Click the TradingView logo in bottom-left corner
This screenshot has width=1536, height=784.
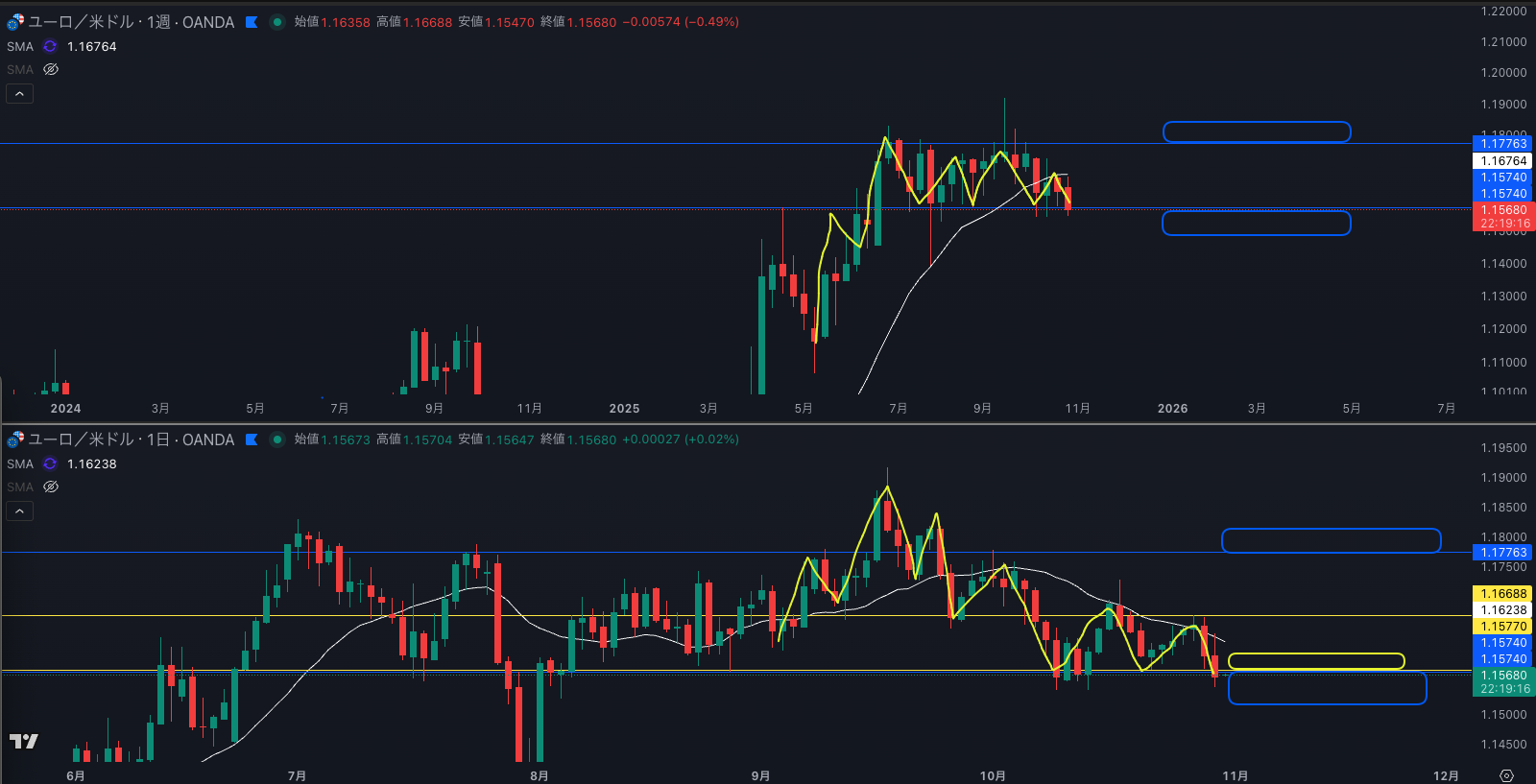[23, 741]
